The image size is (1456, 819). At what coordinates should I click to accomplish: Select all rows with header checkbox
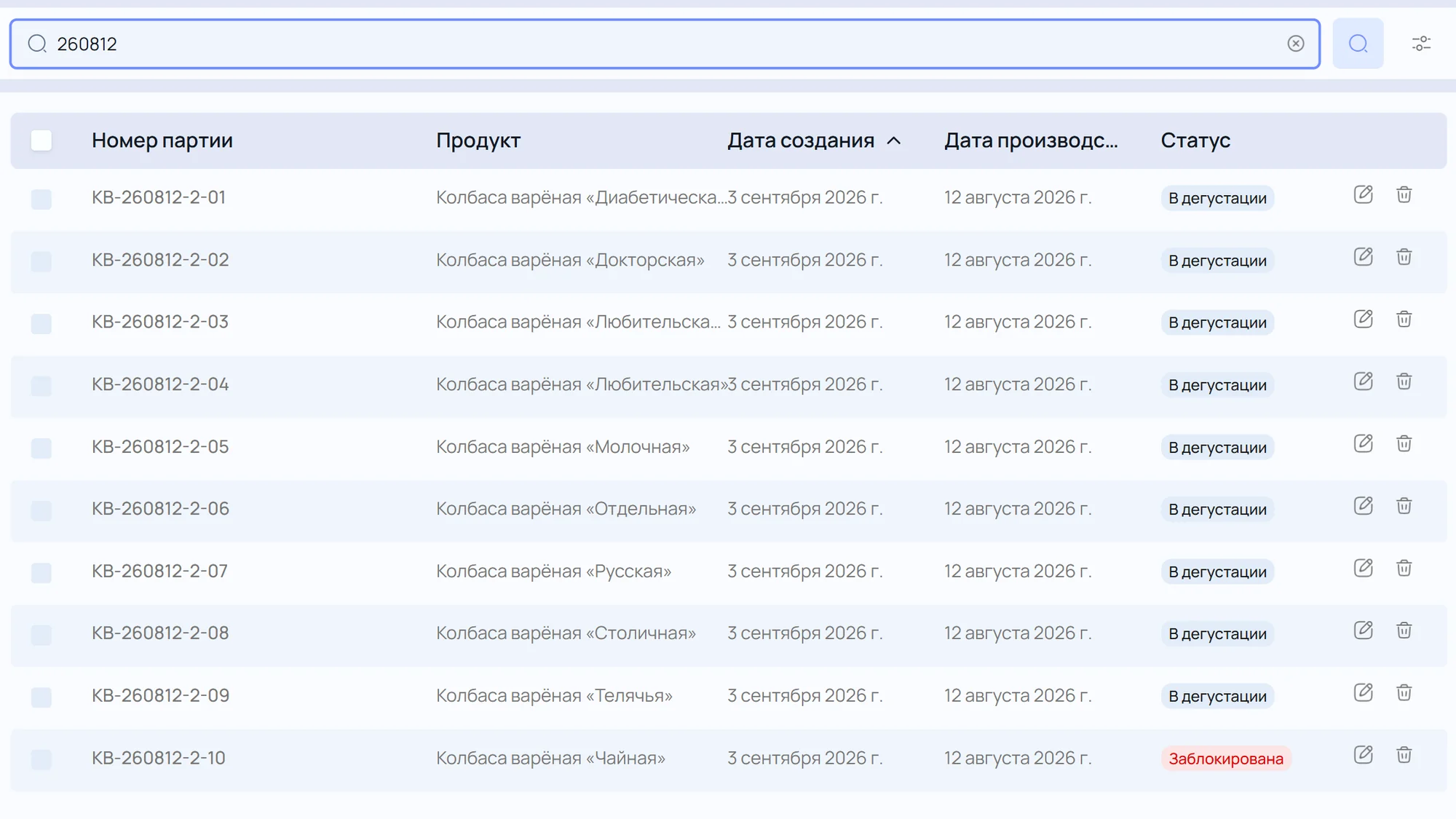coord(41,141)
